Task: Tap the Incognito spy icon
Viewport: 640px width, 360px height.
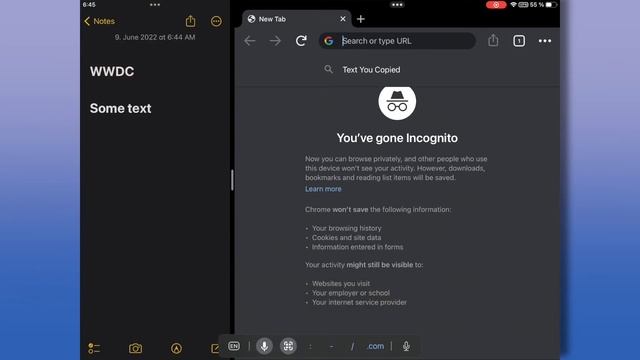Action: (x=397, y=102)
